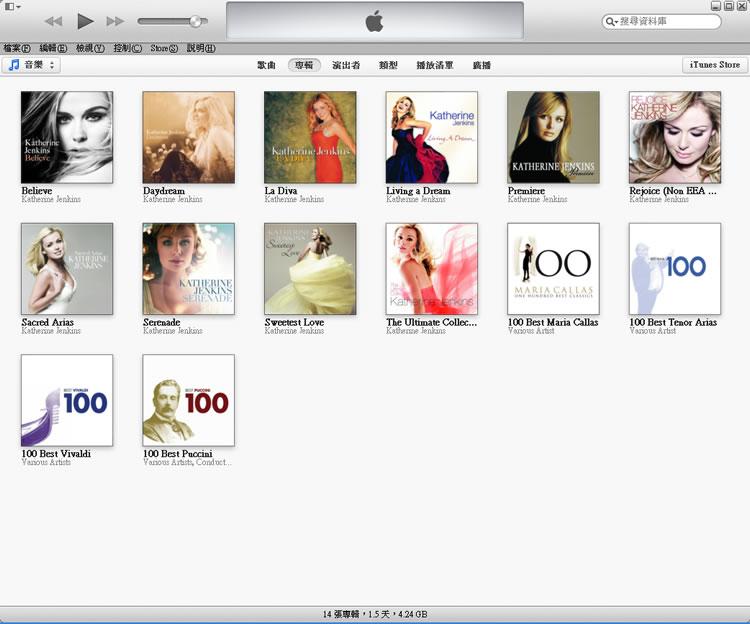The width and height of the screenshot is (750, 624).
Task: Click the Apple logo display area
Action: (375, 20)
